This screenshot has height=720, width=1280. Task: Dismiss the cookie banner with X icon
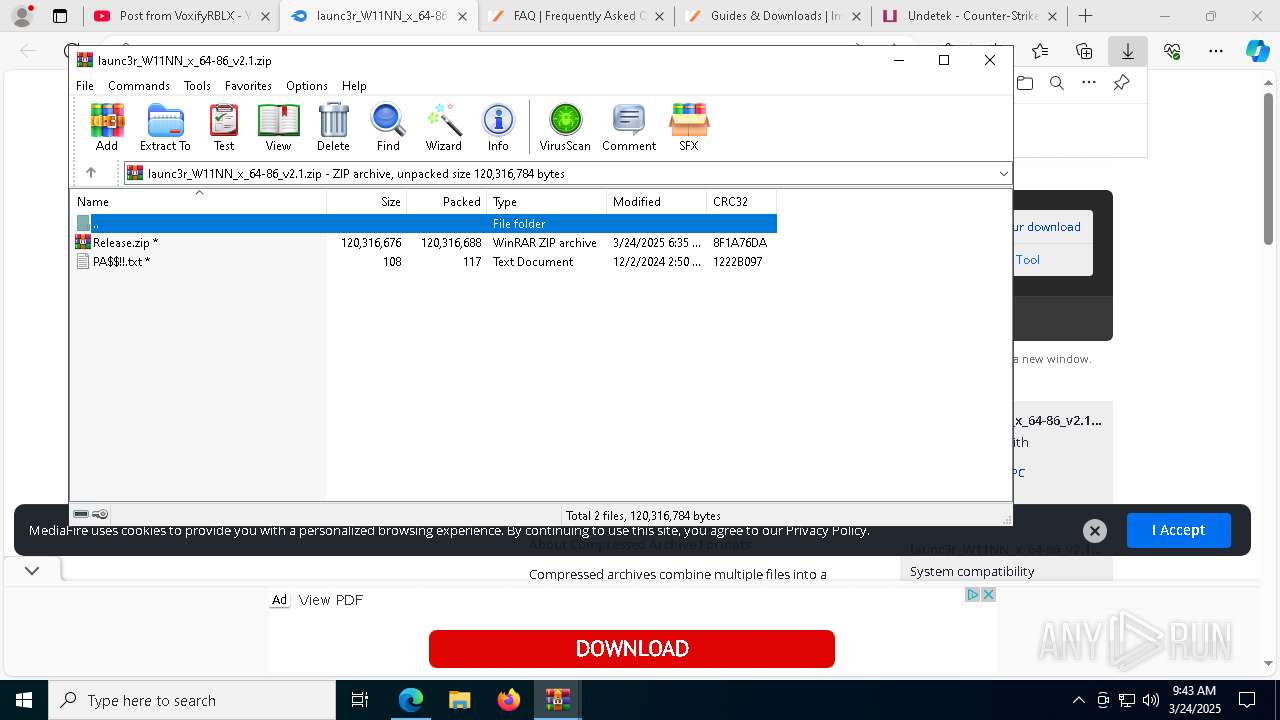(1095, 531)
